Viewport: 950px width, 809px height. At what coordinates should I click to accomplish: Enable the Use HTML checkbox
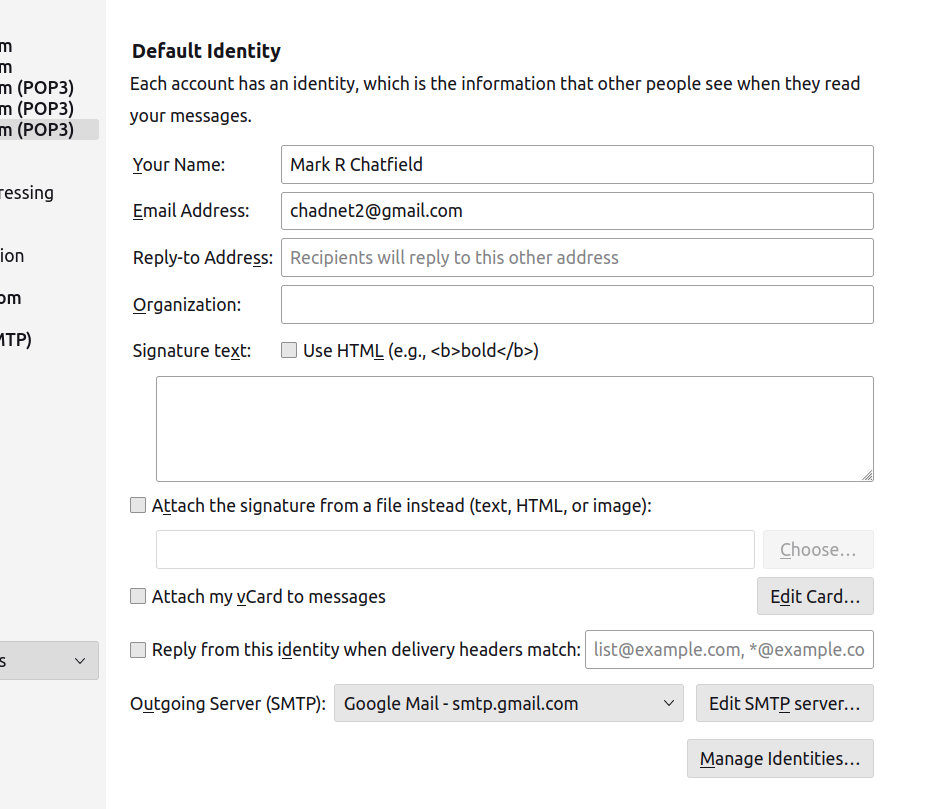[x=289, y=351]
